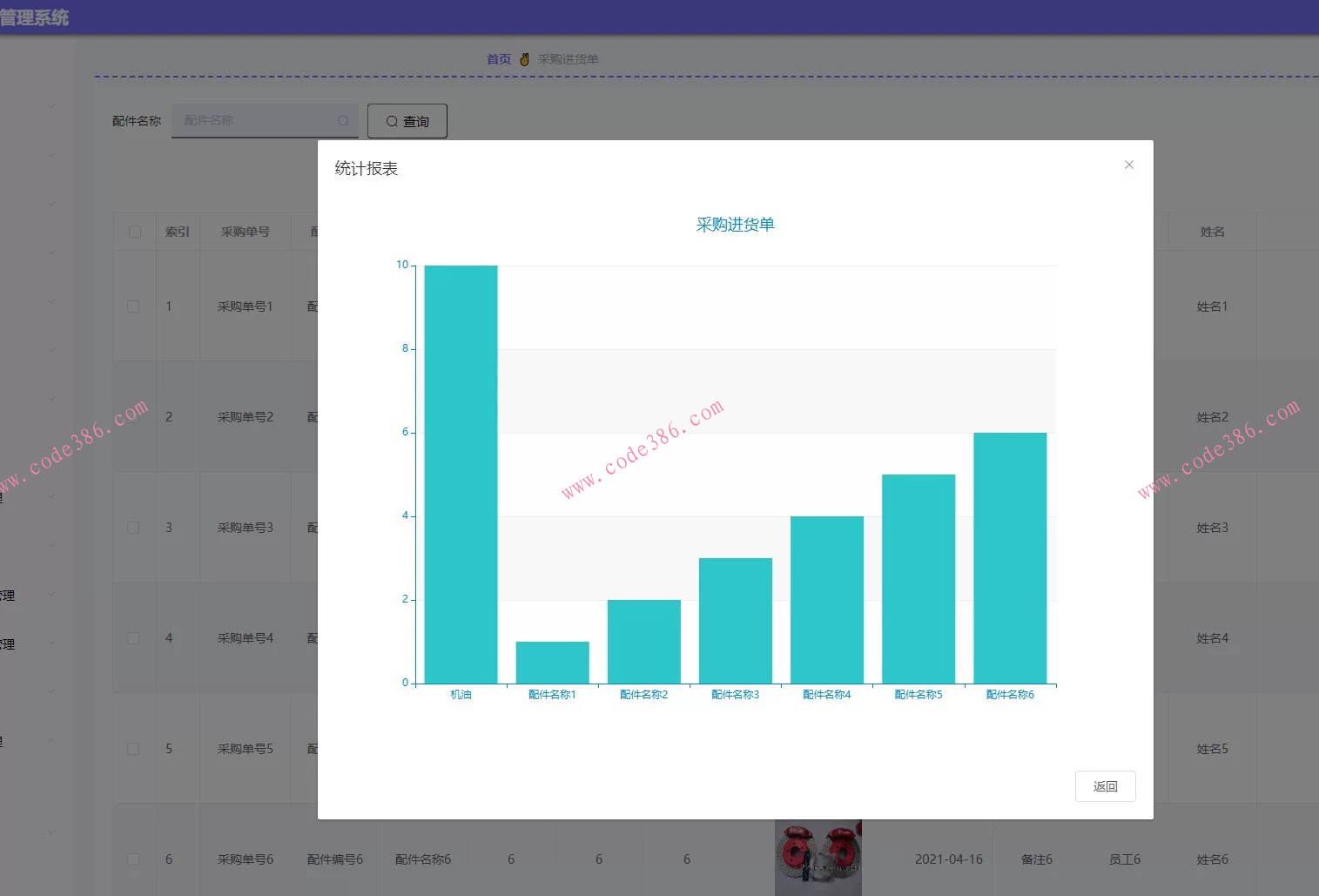The width and height of the screenshot is (1319, 896).
Task: Check the checkbox for row 采购单号1
Action: (x=133, y=307)
